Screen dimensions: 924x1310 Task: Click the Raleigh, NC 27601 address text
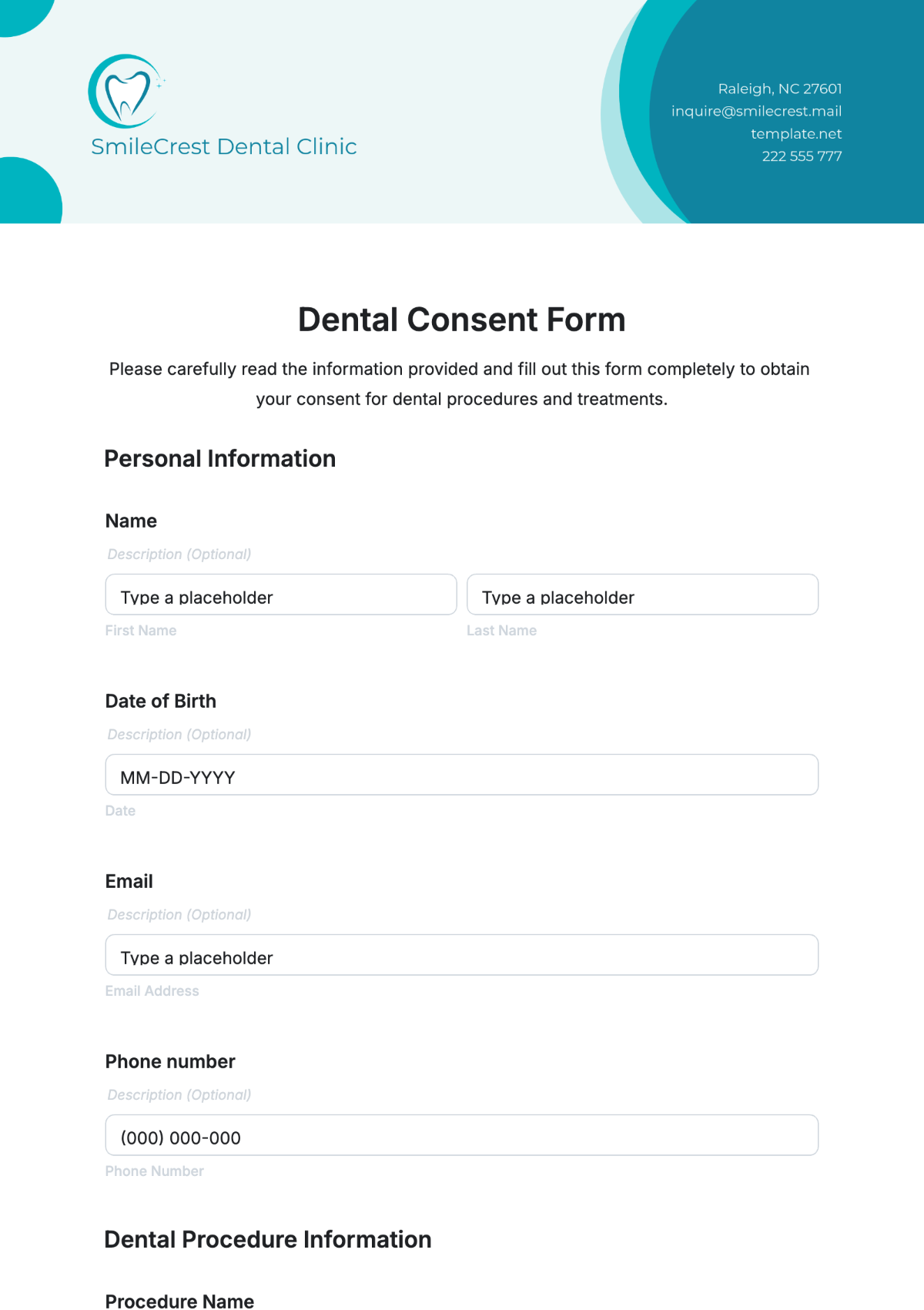click(779, 89)
